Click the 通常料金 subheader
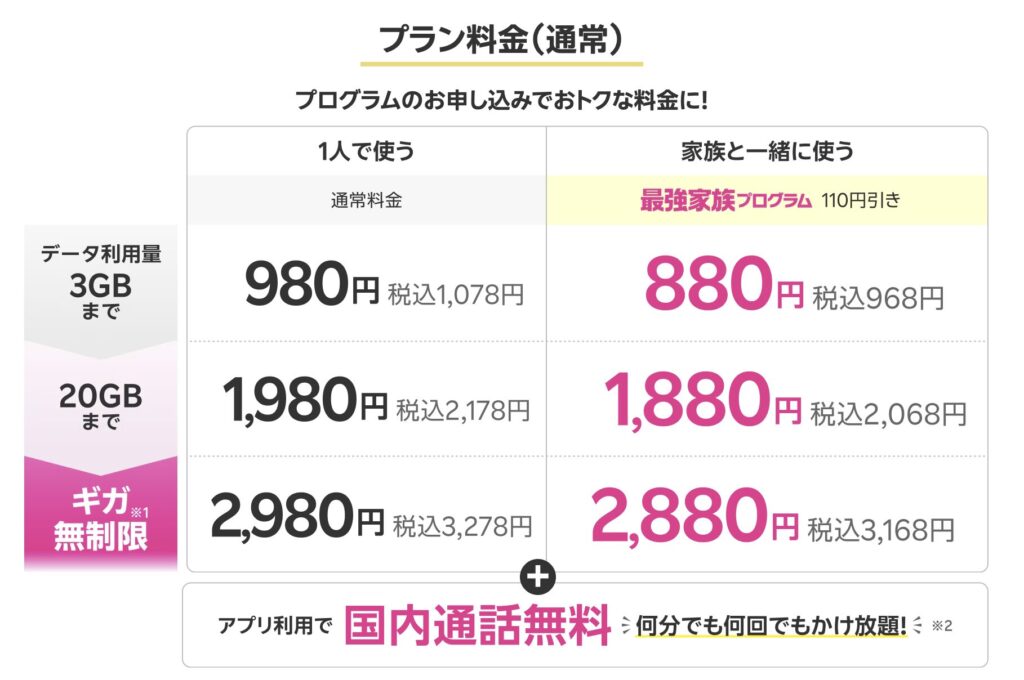 (x=366, y=200)
